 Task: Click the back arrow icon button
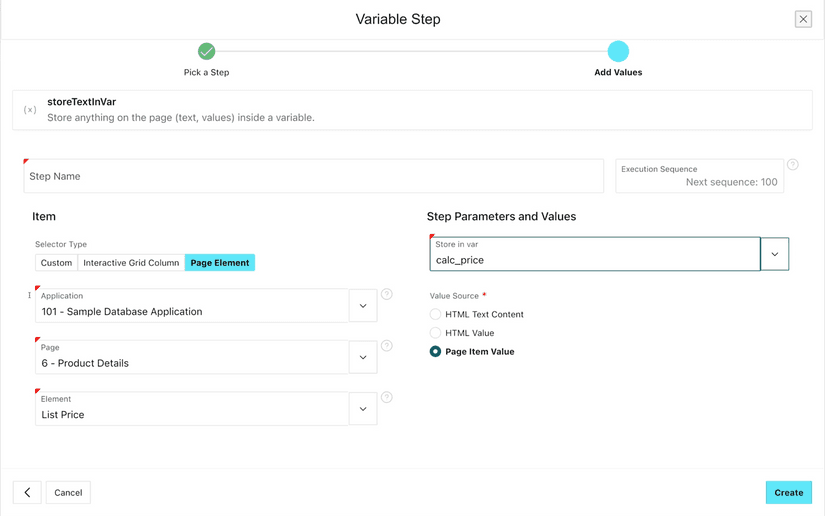click(x=27, y=492)
